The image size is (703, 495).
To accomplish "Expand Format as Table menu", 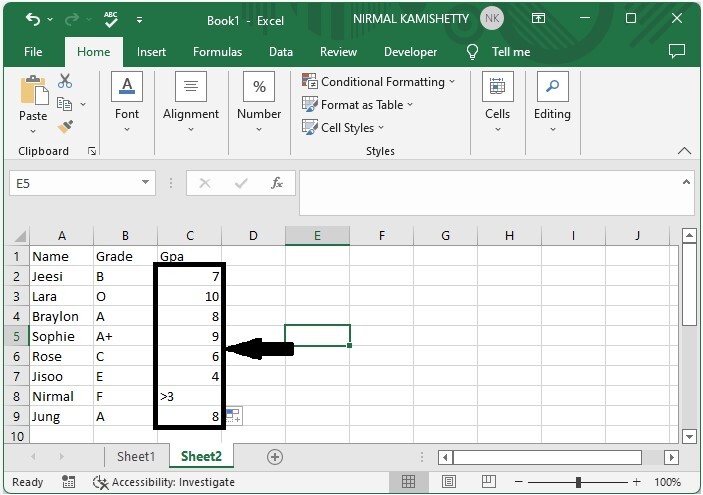I will (x=357, y=104).
